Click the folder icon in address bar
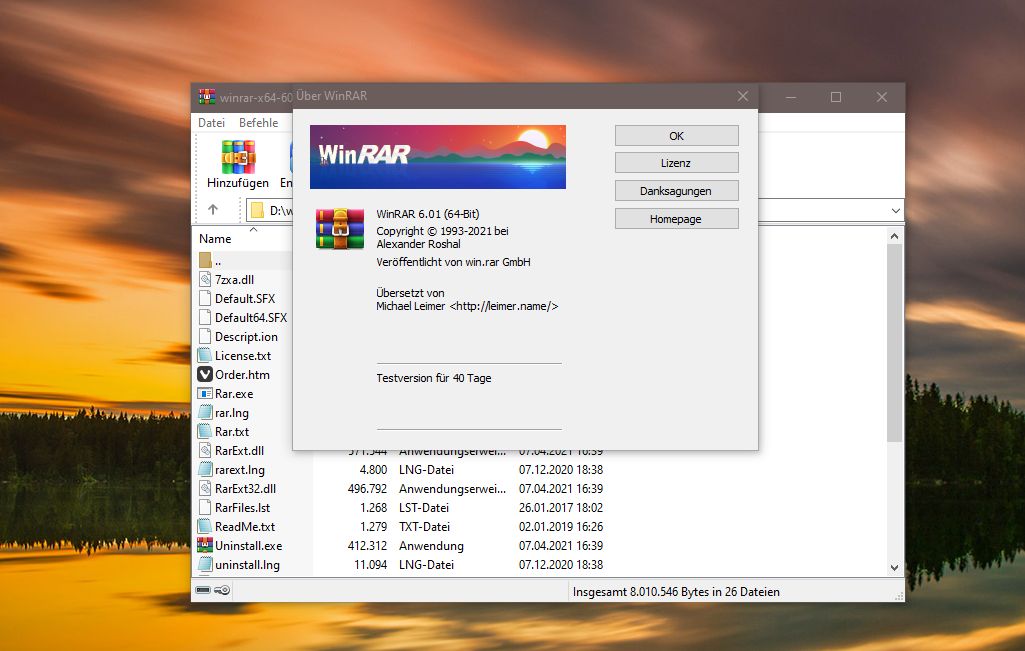This screenshot has height=651, width=1025. pyautogui.click(x=258, y=210)
